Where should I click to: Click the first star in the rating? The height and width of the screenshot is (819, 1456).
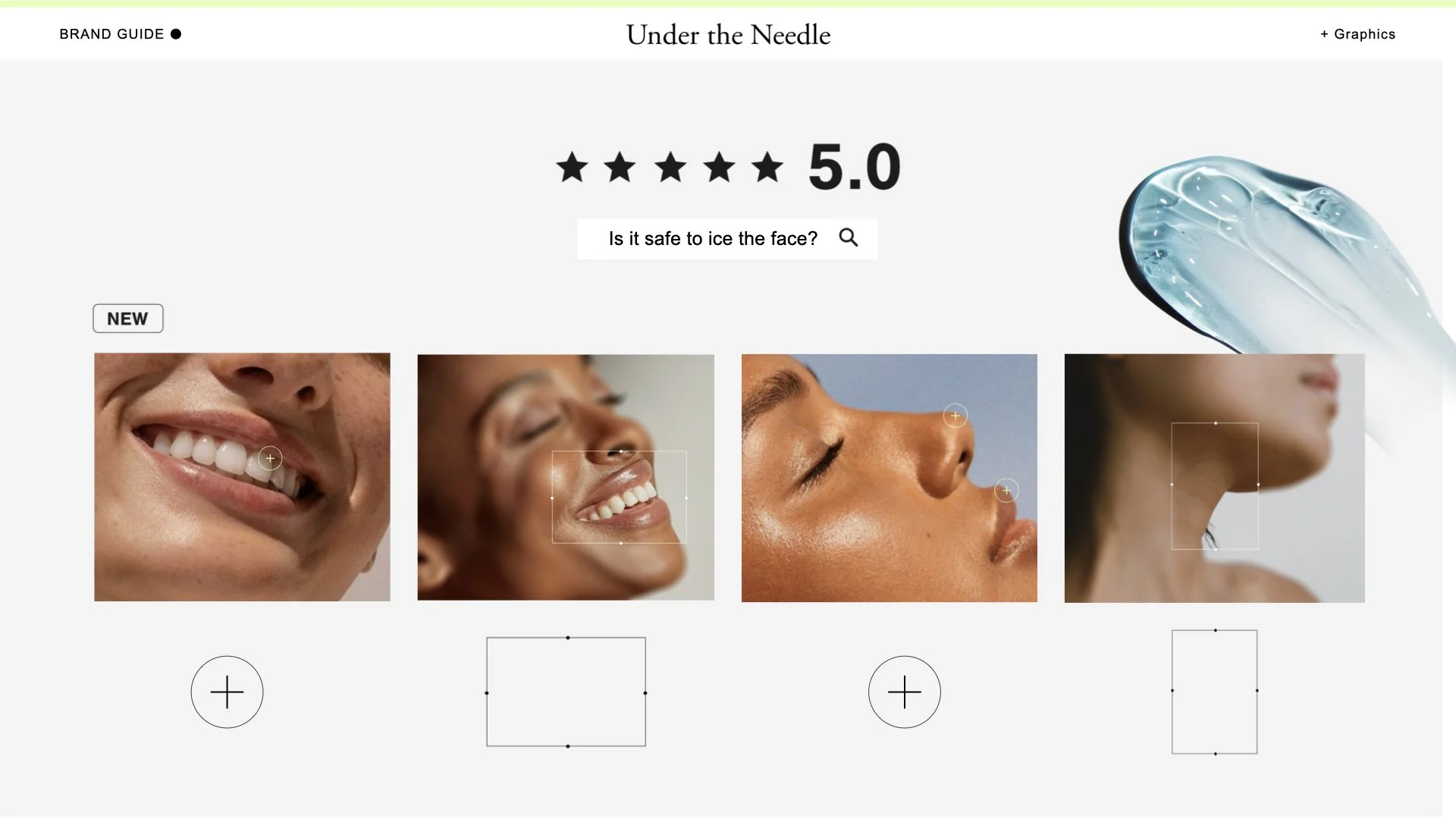pos(572,167)
